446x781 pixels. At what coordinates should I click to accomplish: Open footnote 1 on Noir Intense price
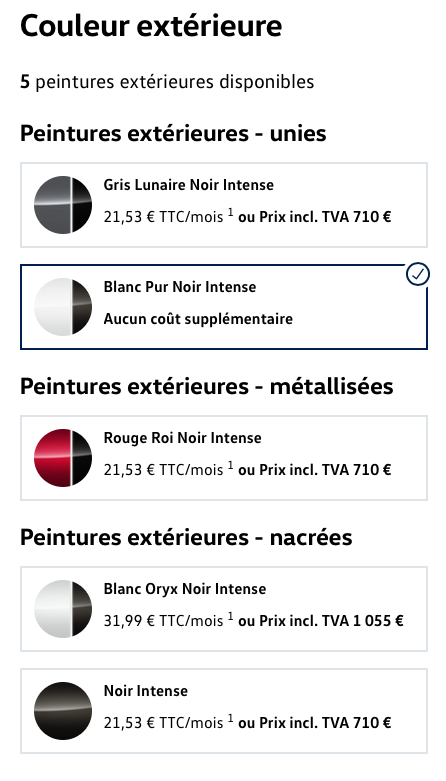pyautogui.click(x=231, y=719)
